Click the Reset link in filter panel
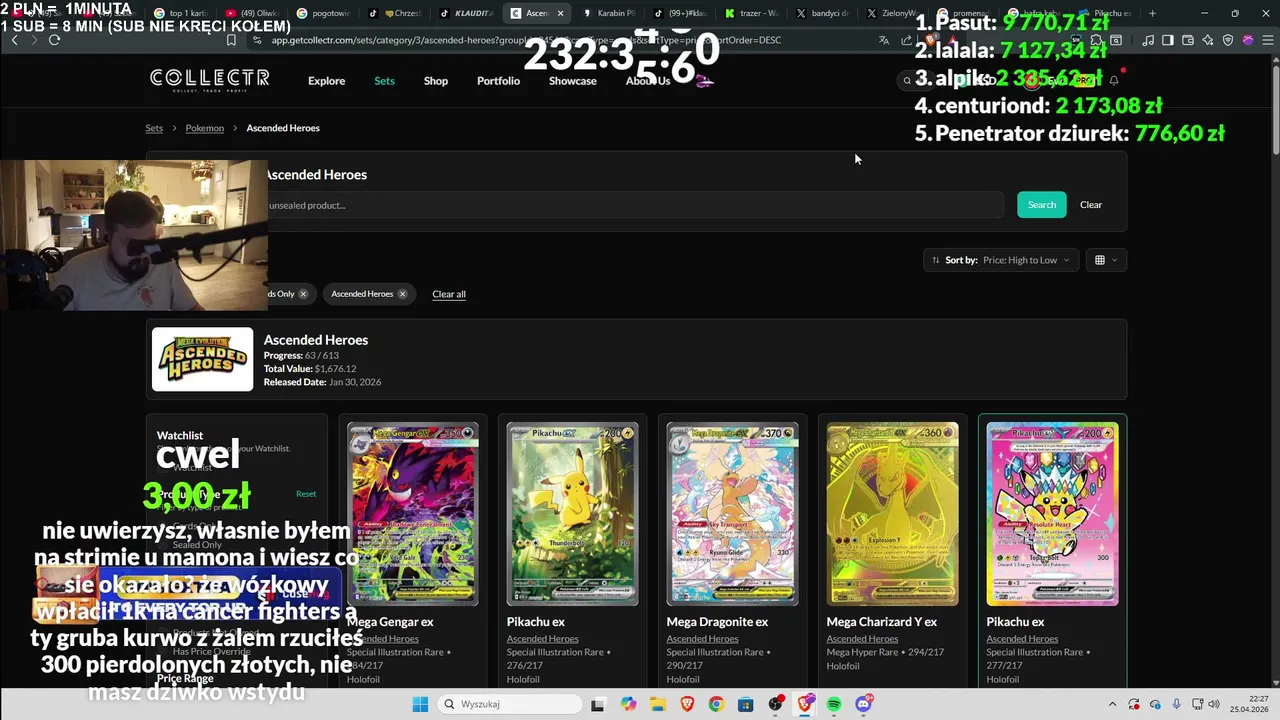 [306, 494]
